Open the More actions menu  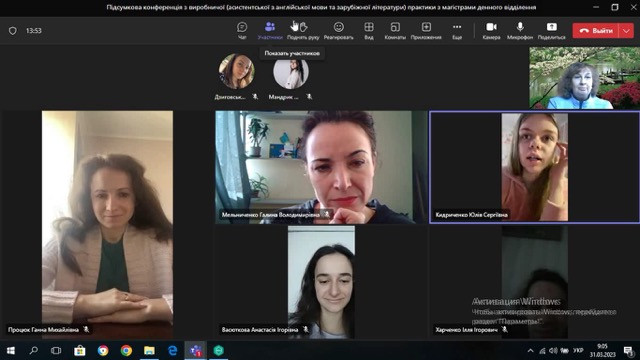tap(457, 31)
